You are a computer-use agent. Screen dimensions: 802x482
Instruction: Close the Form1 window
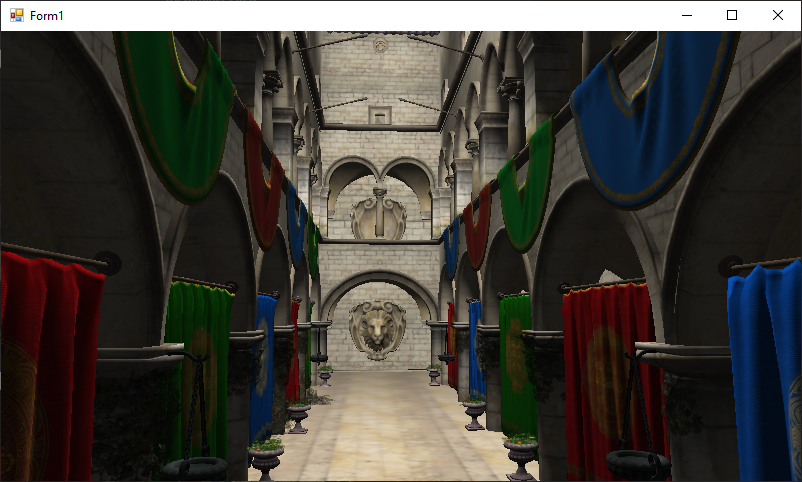click(778, 16)
